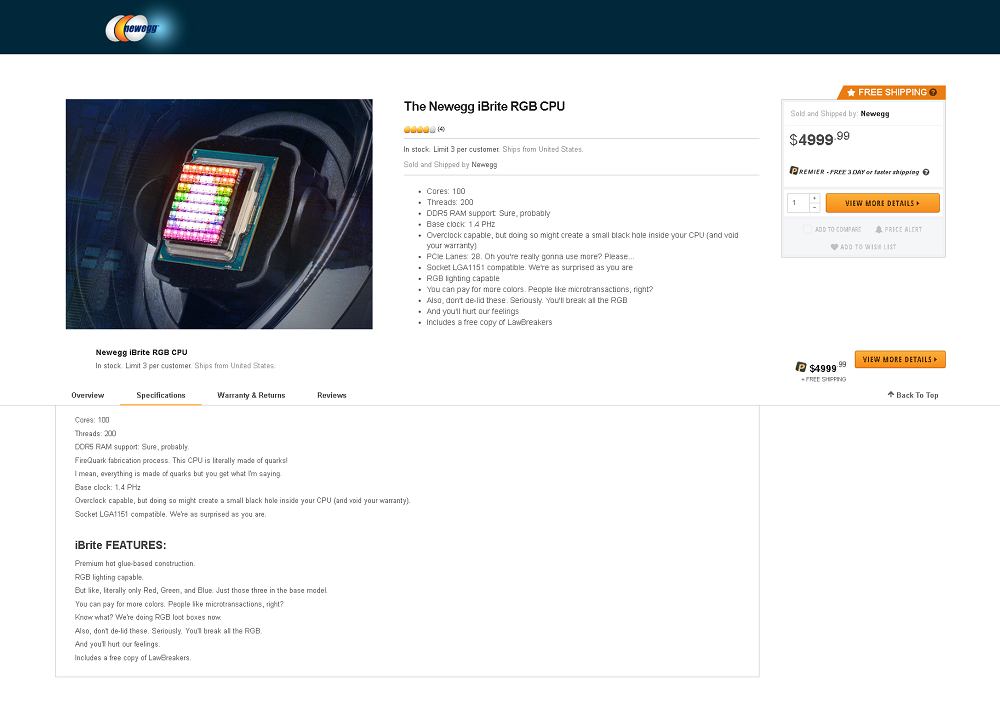Click the Add to Wish List heart icon
Image resolution: width=1000 pixels, height=709 pixels.
click(834, 247)
